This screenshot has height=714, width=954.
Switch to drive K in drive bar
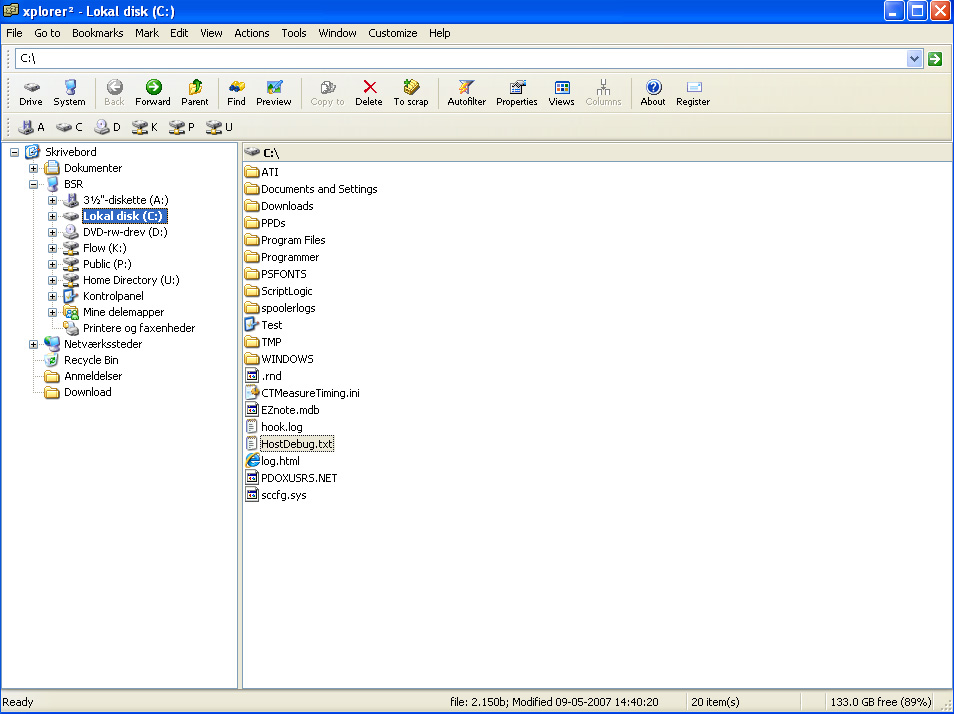pos(145,127)
